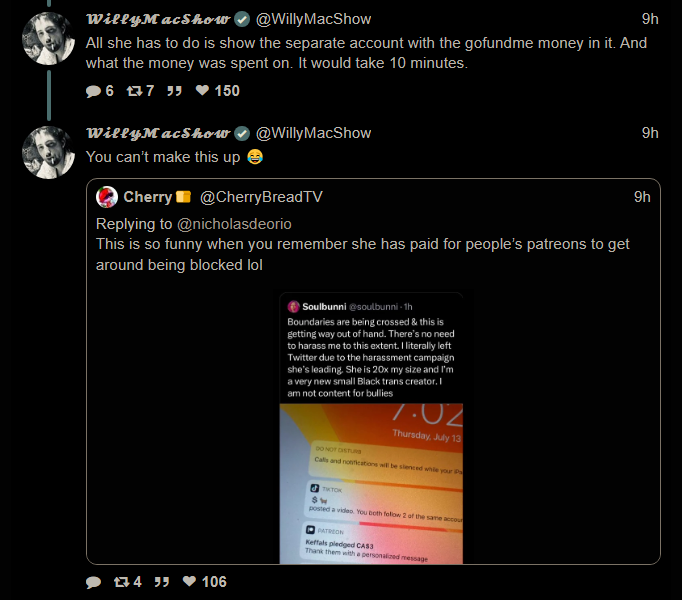The height and width of the screenshot is (600, 682).
Task: Click the quote icon on the first tweet
Action: (174, 91)
